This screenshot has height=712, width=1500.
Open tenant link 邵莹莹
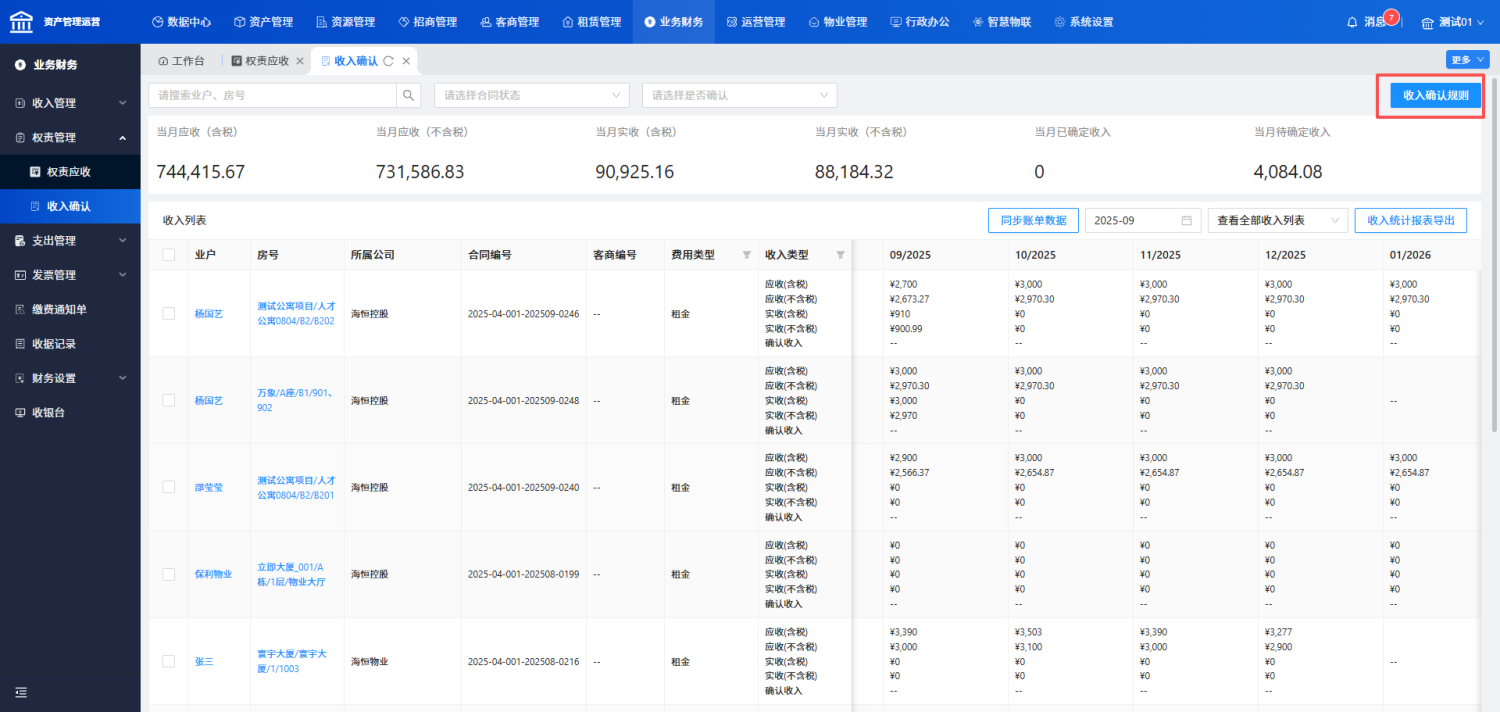click(209, 488)
